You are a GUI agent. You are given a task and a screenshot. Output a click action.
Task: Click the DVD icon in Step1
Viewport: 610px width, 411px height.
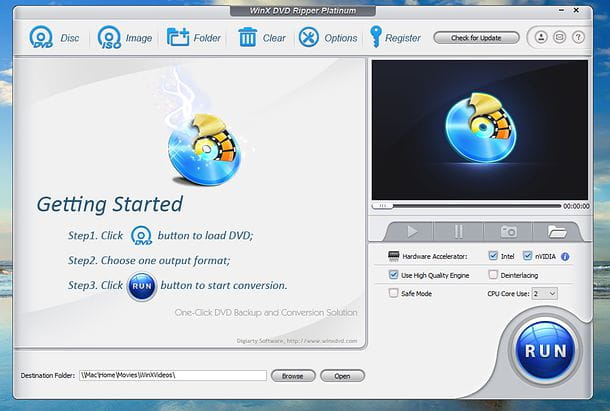pyautogui.click(x=141, y=235)
